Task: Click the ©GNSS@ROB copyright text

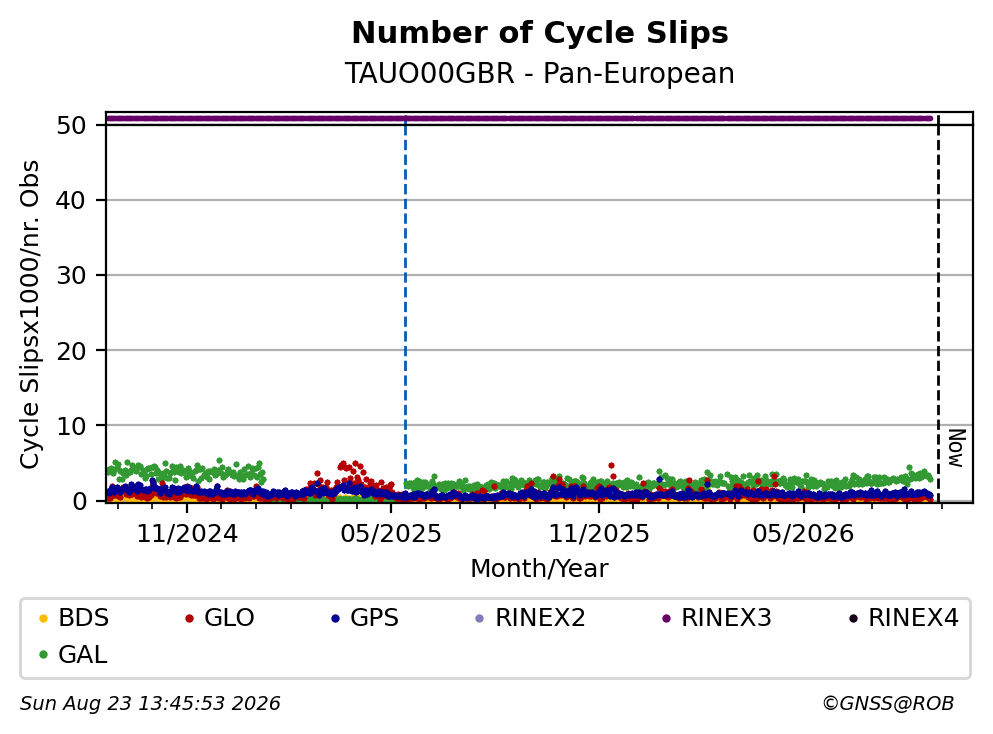Action: pos(888,704)
